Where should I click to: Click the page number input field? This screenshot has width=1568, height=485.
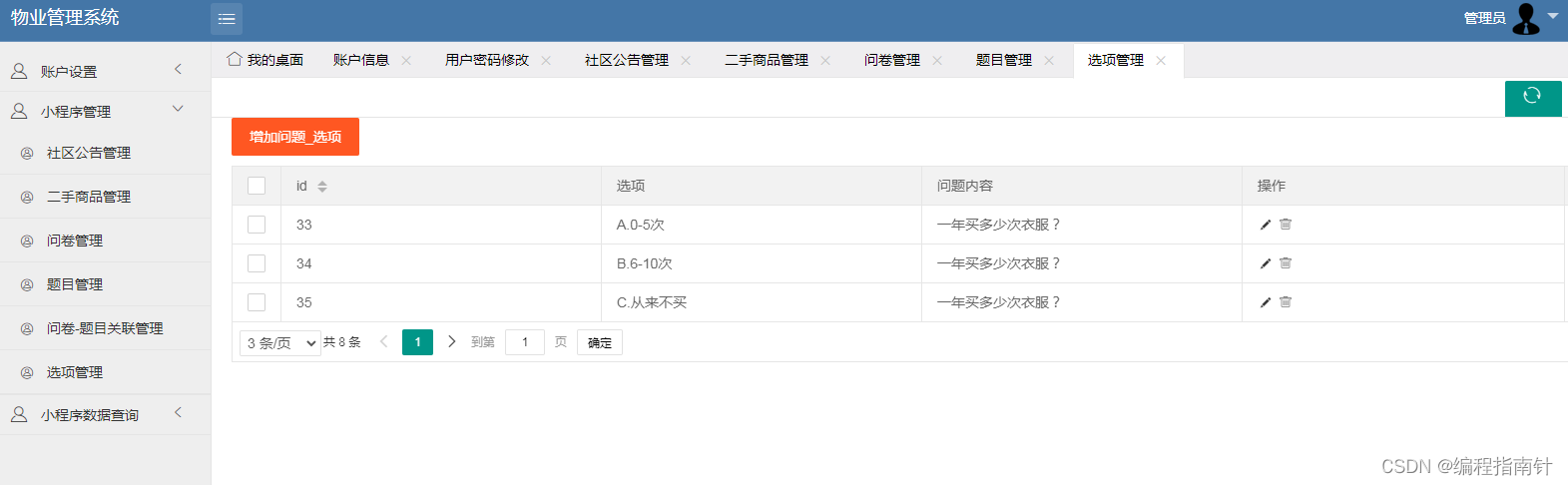525,342
